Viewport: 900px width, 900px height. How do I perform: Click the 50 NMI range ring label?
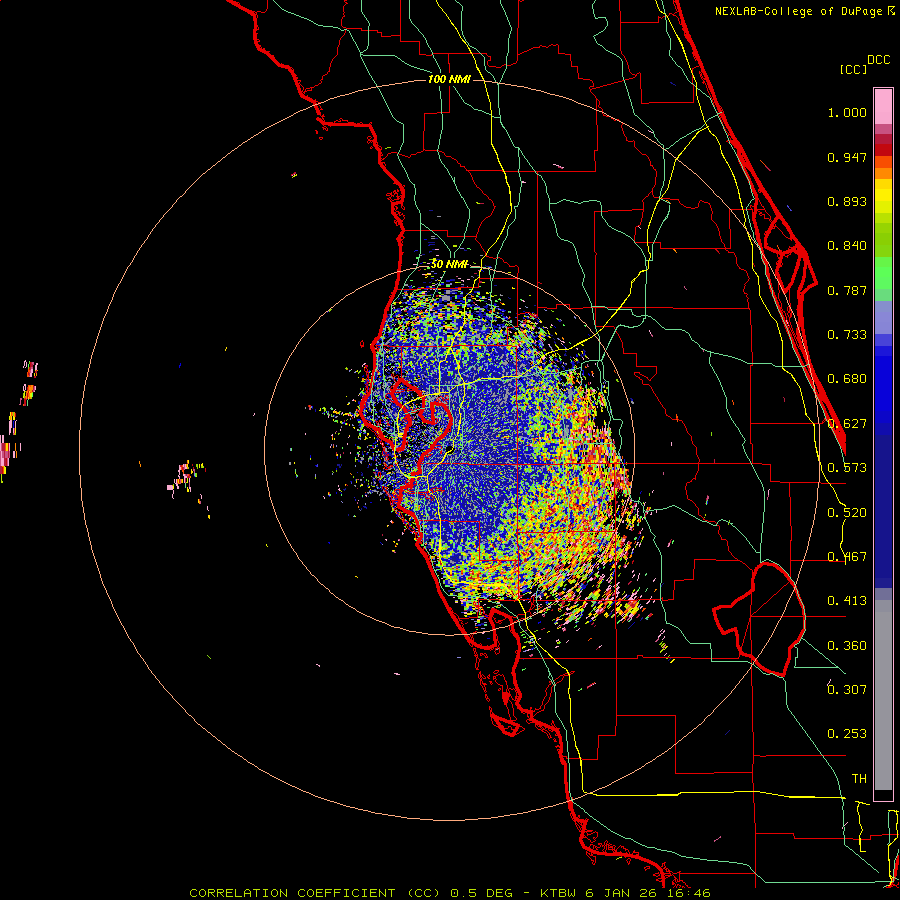pyautogui.click(x=449, y=264)
